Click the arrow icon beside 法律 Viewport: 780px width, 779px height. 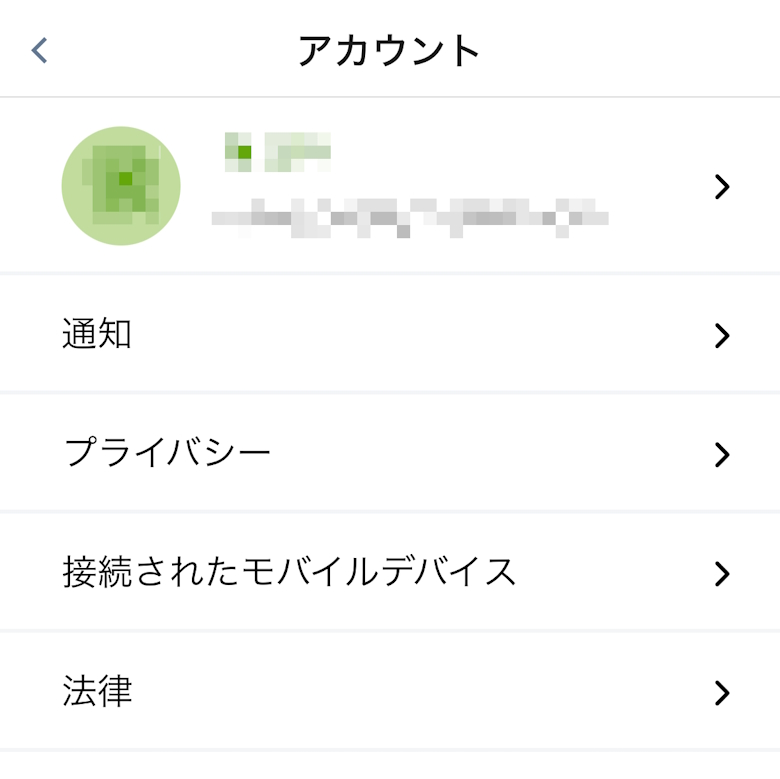(x=722, y=693)
